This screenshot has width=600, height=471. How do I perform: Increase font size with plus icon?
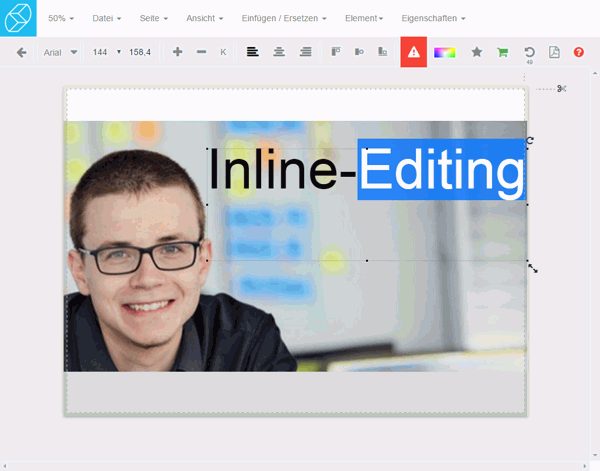[x=177, y=52]
